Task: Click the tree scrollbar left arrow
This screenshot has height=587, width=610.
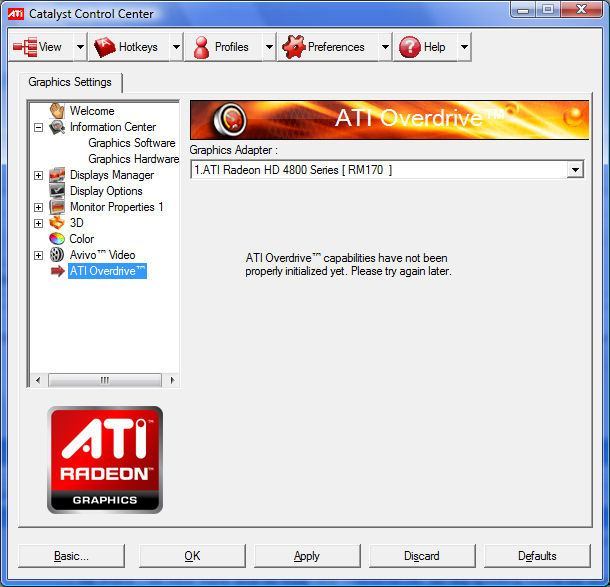Action: click(38, 380)
